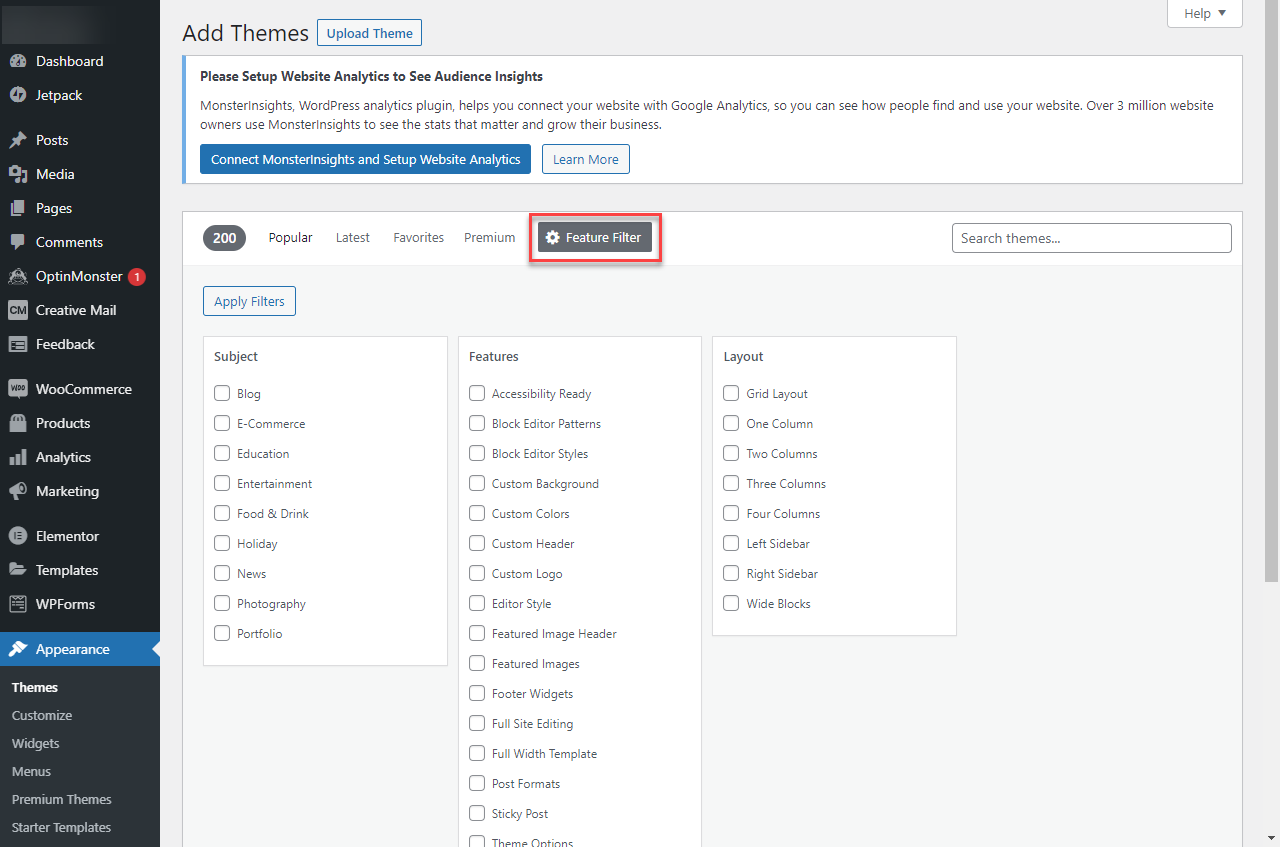Open the Feature Filter gear button
This screenshot has width=1280, height=847.
(x=595, y=237)
